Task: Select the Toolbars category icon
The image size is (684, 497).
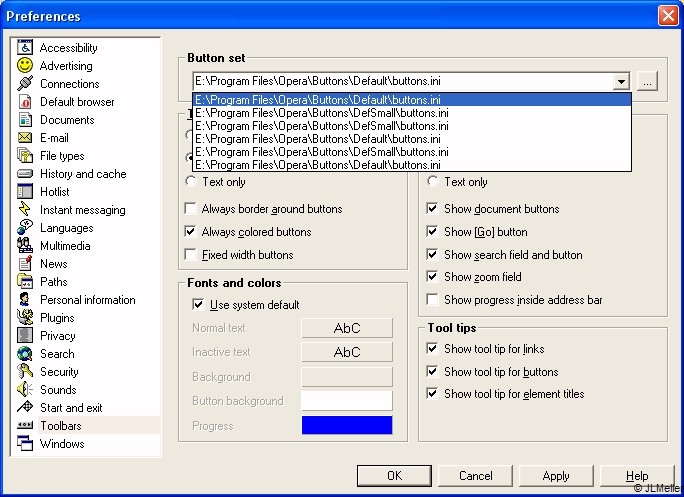Action: 25,425
